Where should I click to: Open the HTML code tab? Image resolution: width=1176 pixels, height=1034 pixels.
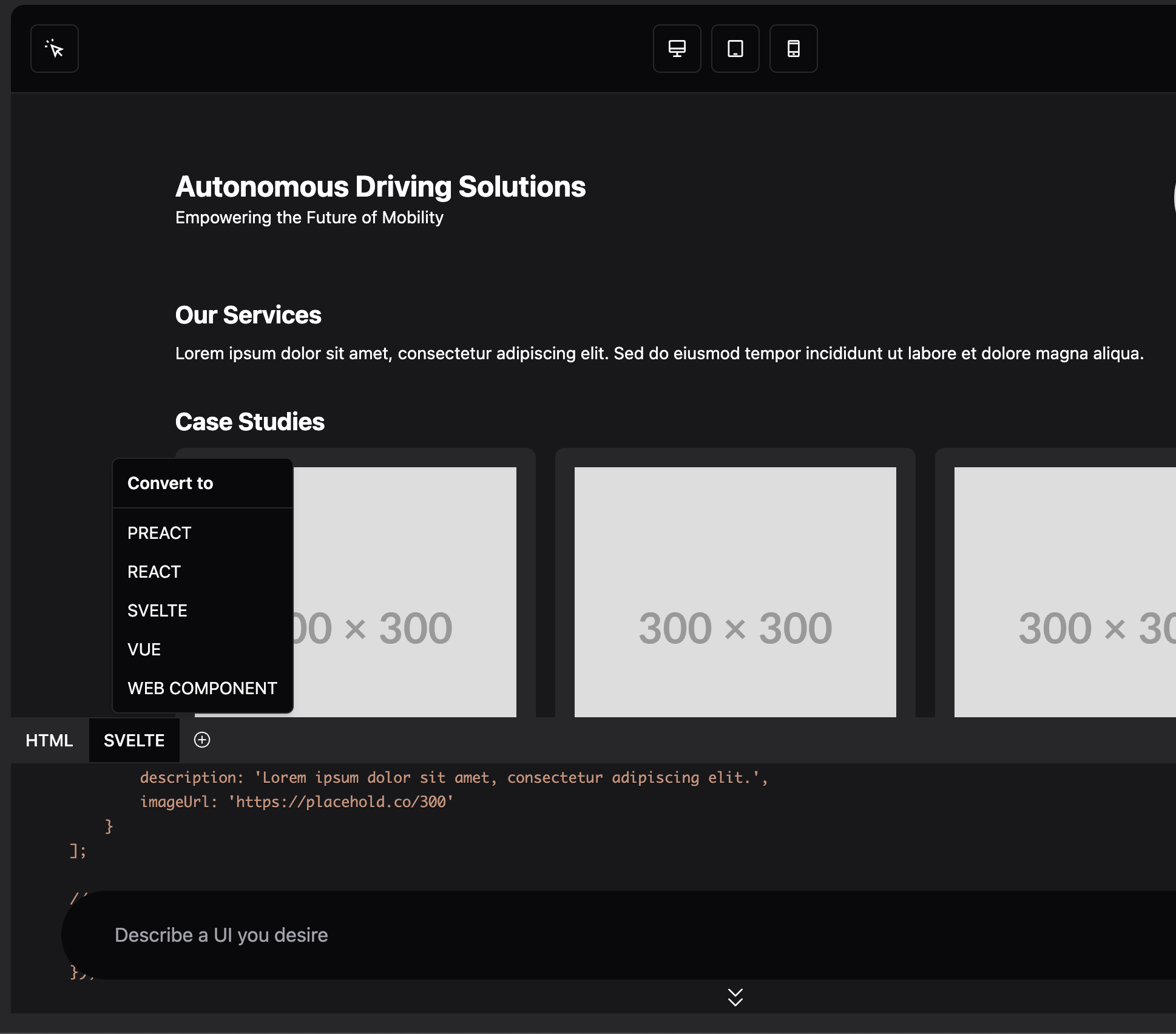(49, 740)
